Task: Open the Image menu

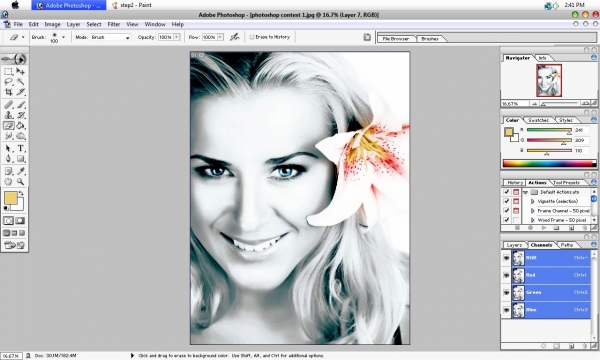Action: (x=52, y=24)
